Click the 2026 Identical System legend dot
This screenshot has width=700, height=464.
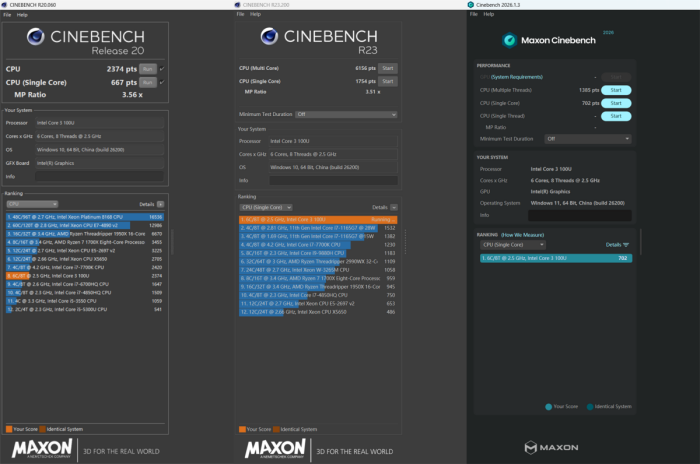590,406
